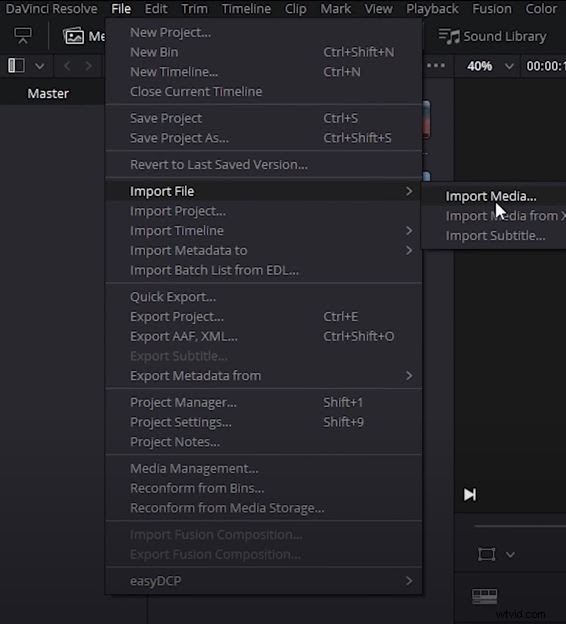Go back with the left arrow
Image resolution: width=566 pixels, height=624 pixels.
tap(67, 66)
